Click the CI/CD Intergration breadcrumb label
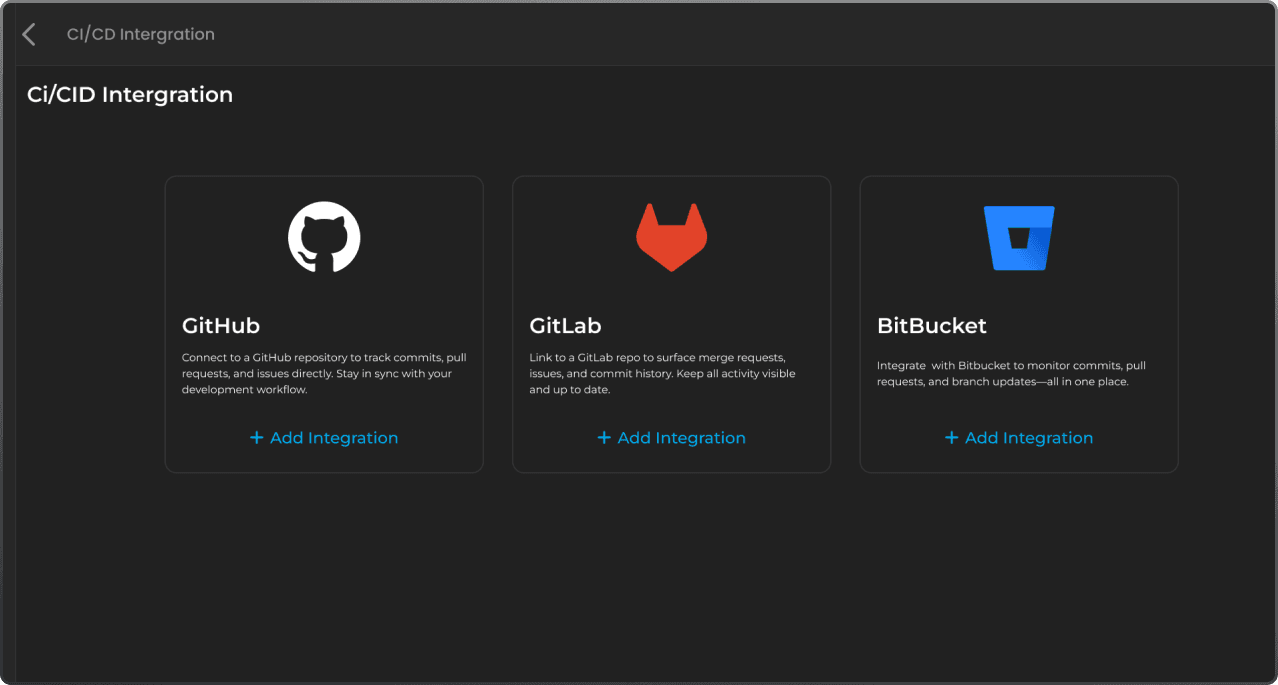The height and width of the screenshot is (685, 1278). tap(141, 33)
